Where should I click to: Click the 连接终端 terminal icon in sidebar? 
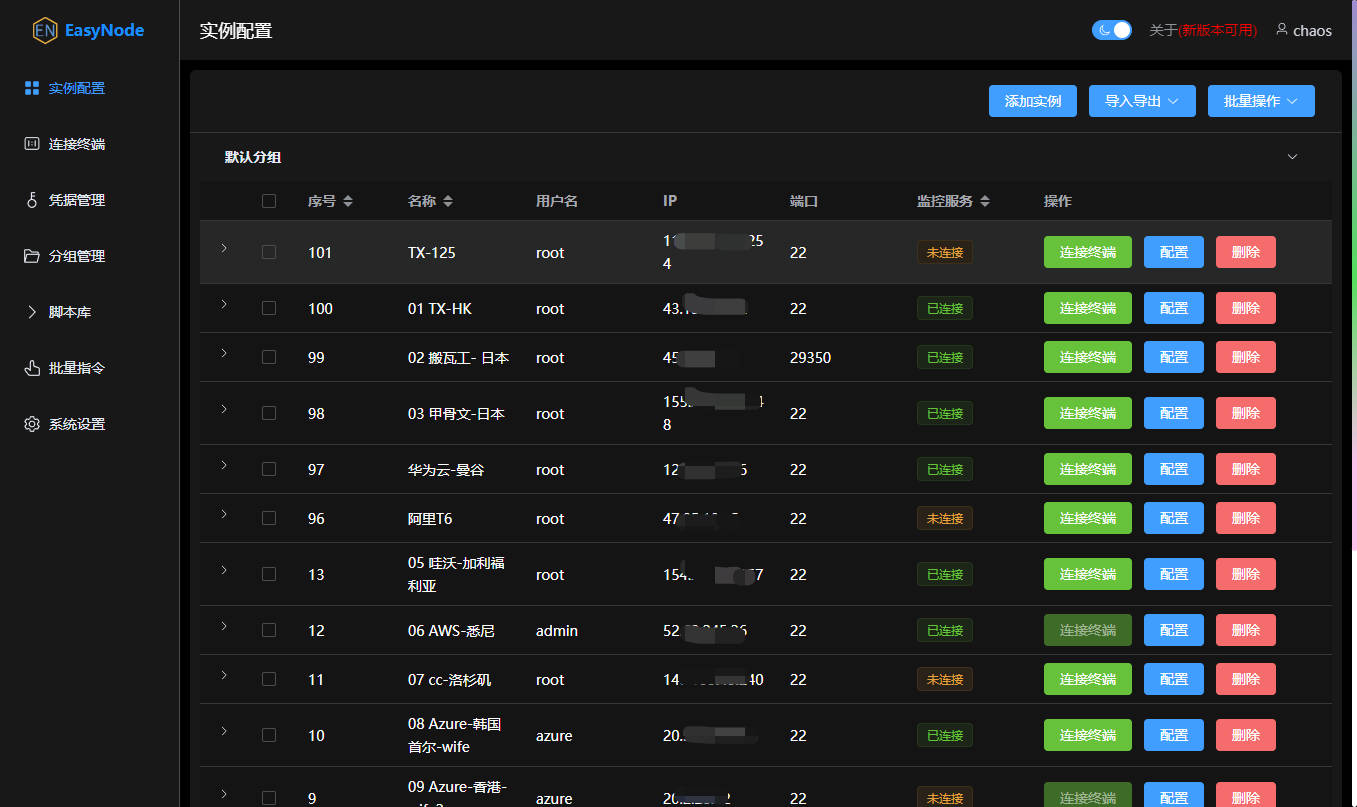click(32, 144)
